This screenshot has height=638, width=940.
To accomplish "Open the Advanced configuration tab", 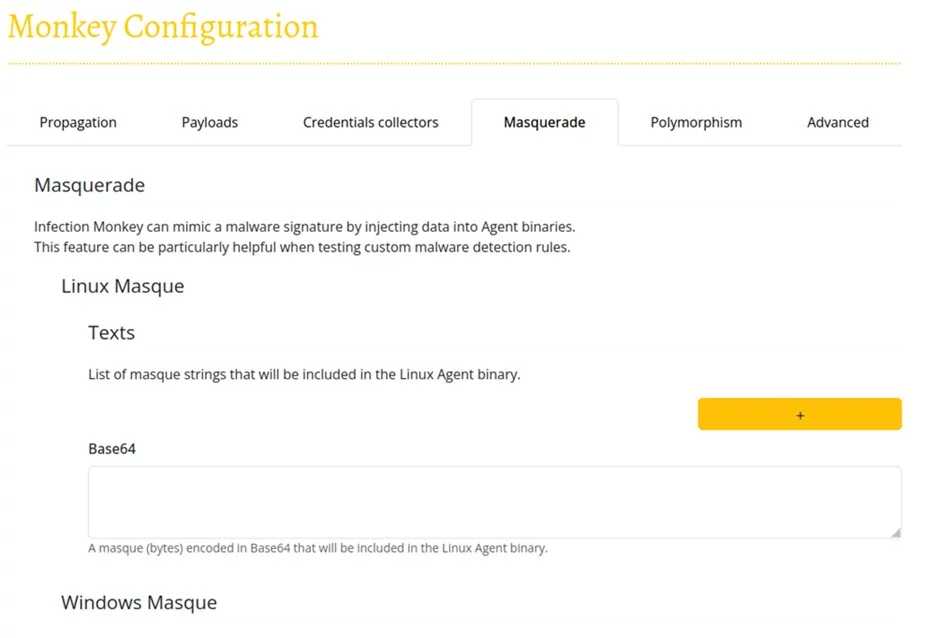I will tap(837, 123).
